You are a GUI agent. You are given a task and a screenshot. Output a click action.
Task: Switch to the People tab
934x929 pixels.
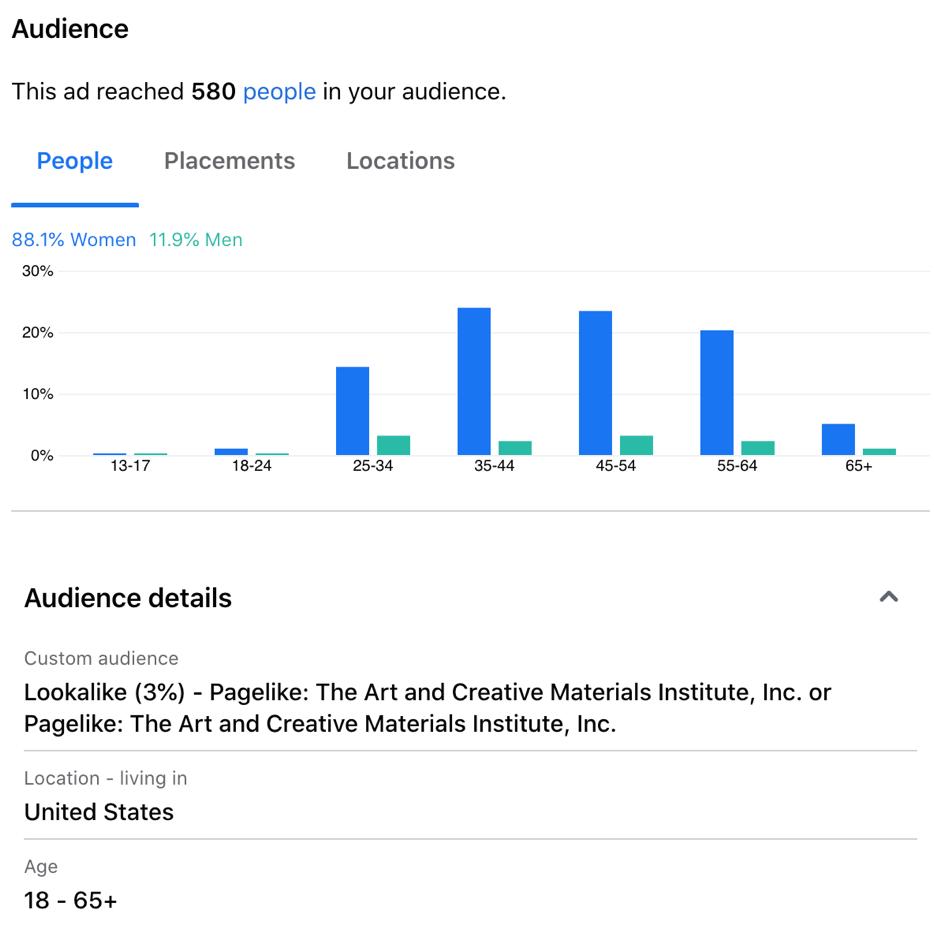point(75,161)
